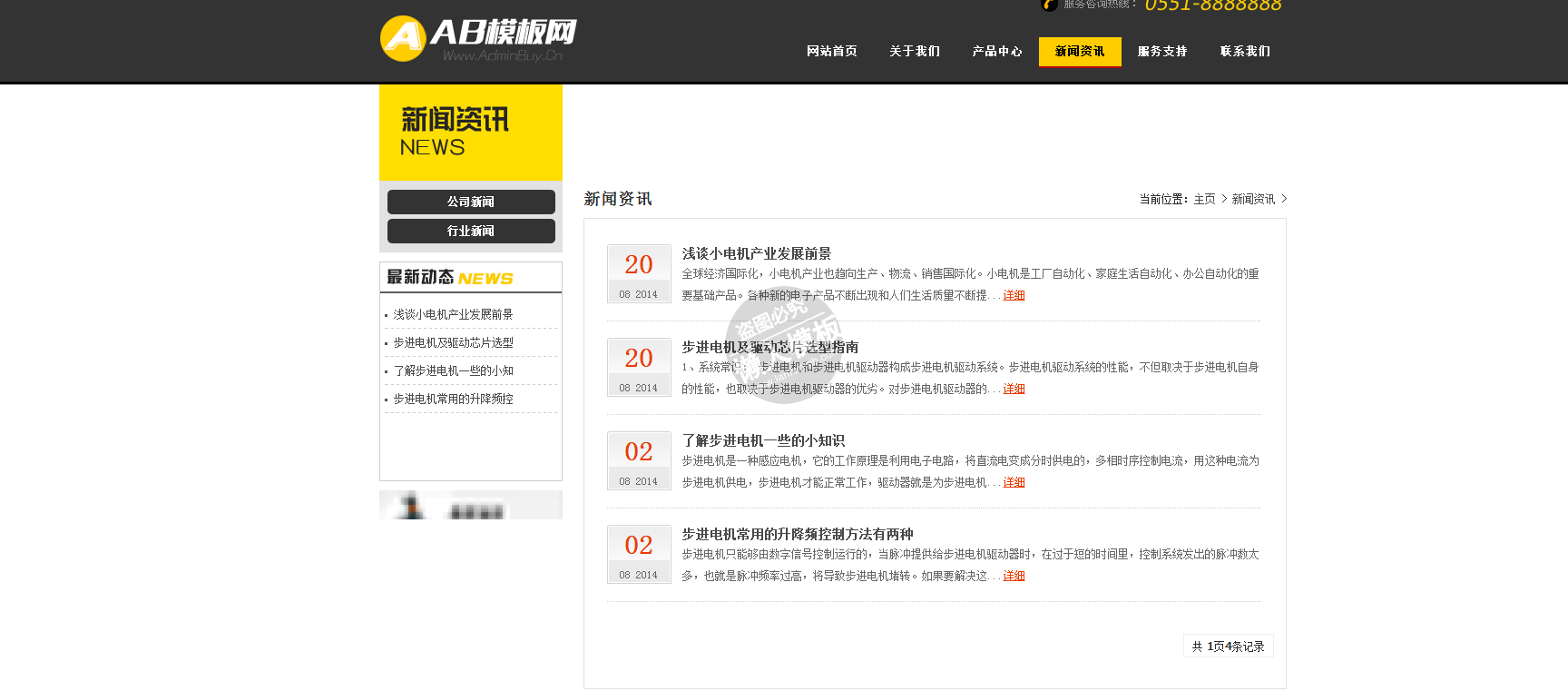This screenshot has height=691, width=1568.
Task: Open sidebar link 浅谈小电机产业发展前景
Action: tap(453, 314)
